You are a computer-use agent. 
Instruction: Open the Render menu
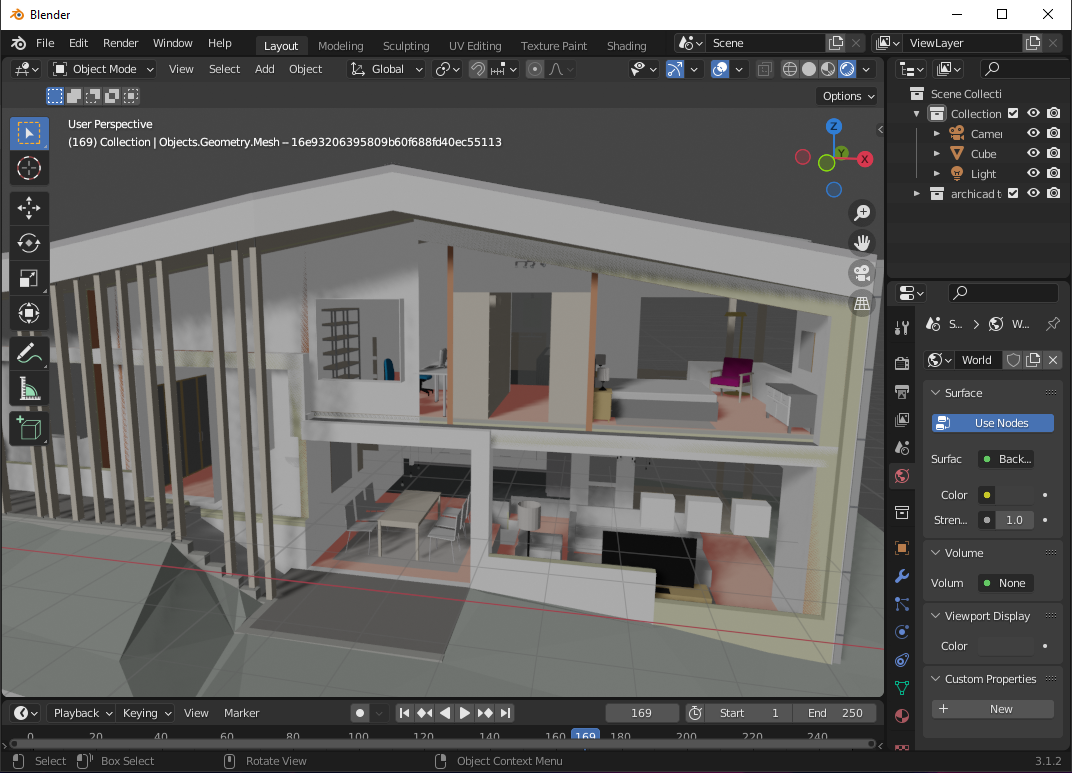tap(120, 43)
